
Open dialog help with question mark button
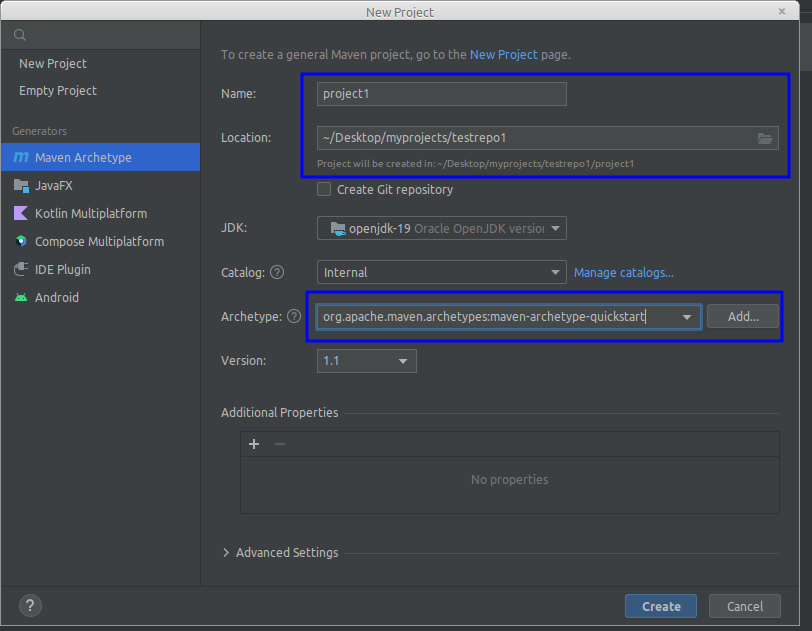(30, 605)
